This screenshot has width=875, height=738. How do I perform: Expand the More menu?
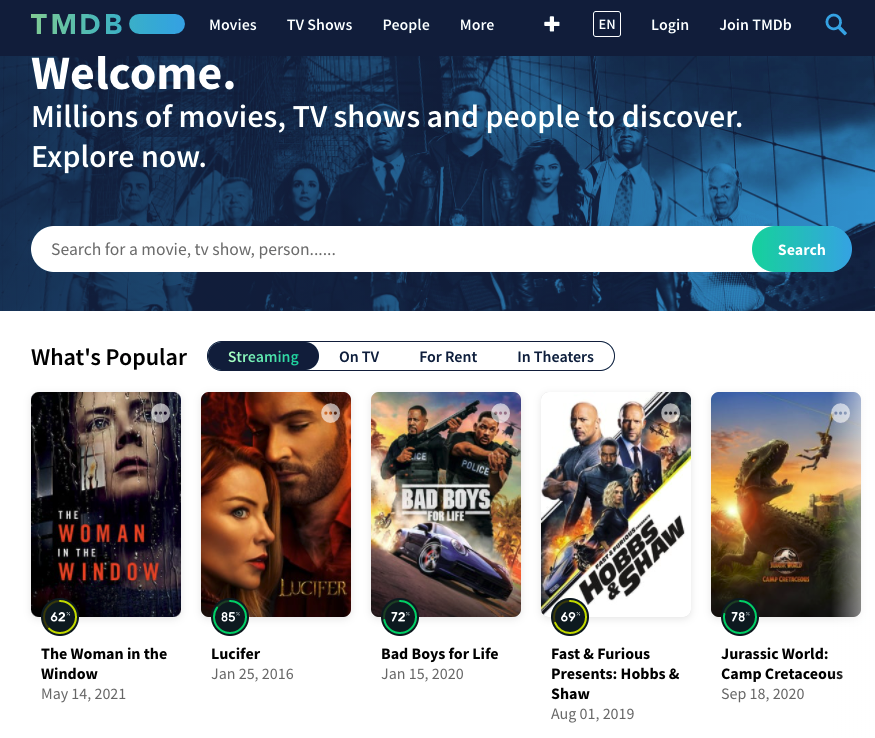click(477, 25)
